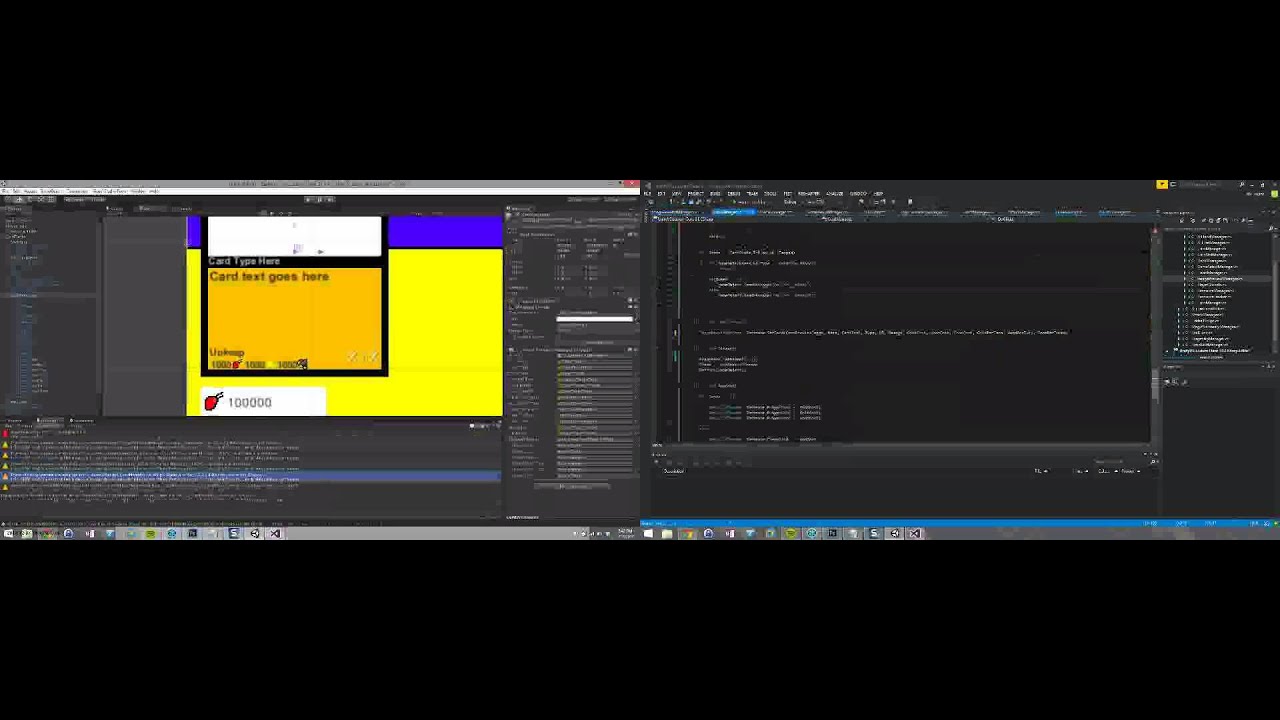
Task: Click the white color field in Inspector
Action: pyautogui.click(x=594, y=319)
